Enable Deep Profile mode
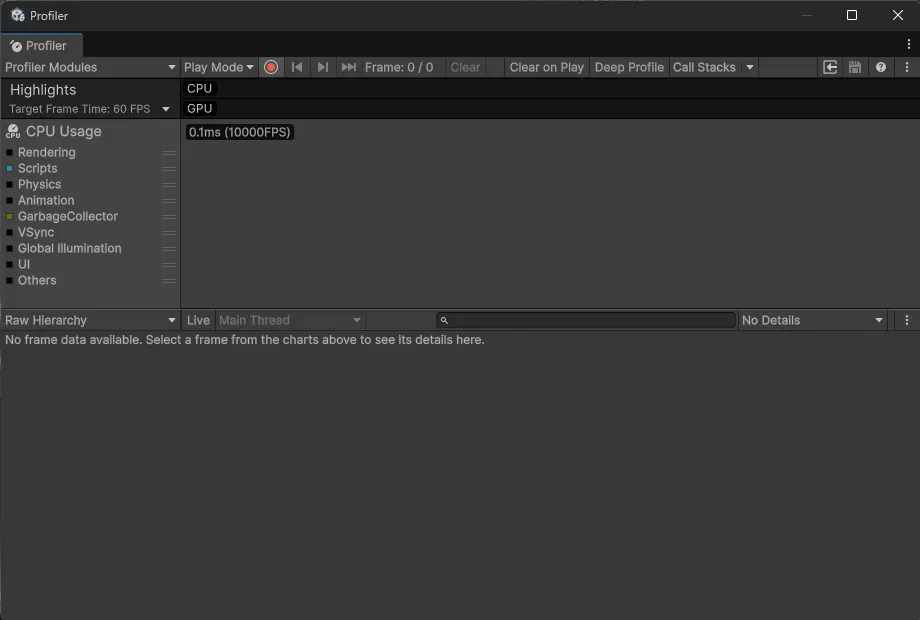The image size is (920, 620). pyautogui.click(x=629, y=67)
